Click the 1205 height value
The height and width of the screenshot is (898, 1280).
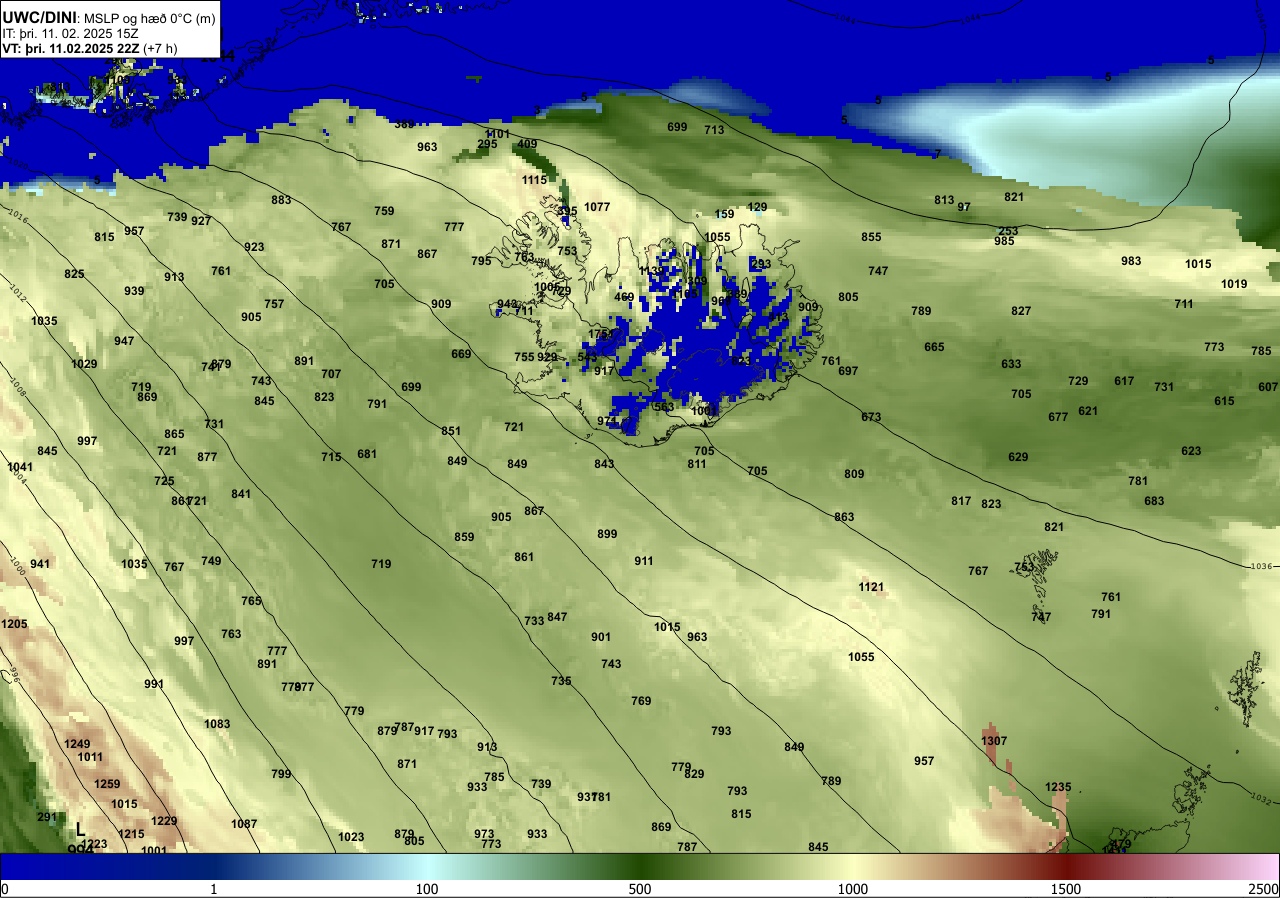(x=15, y=624)
